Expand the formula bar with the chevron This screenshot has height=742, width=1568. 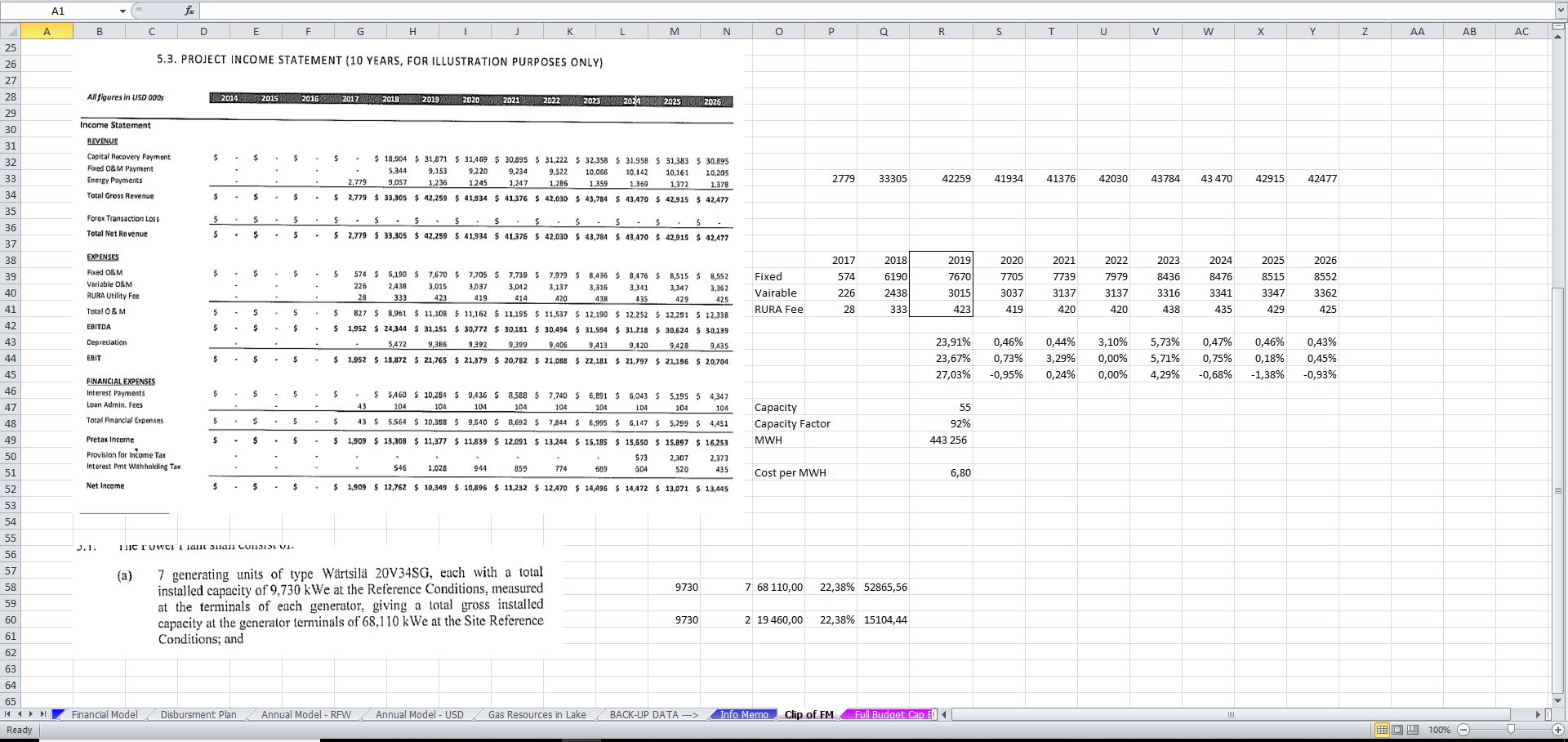pos(1560,11)
